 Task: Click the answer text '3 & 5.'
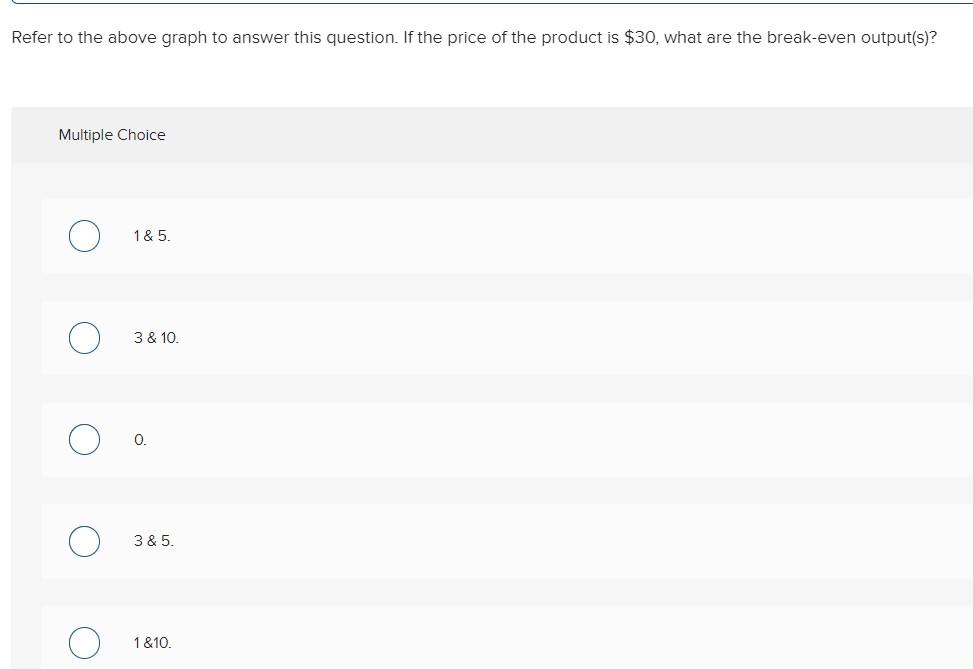tap(153, 541)
